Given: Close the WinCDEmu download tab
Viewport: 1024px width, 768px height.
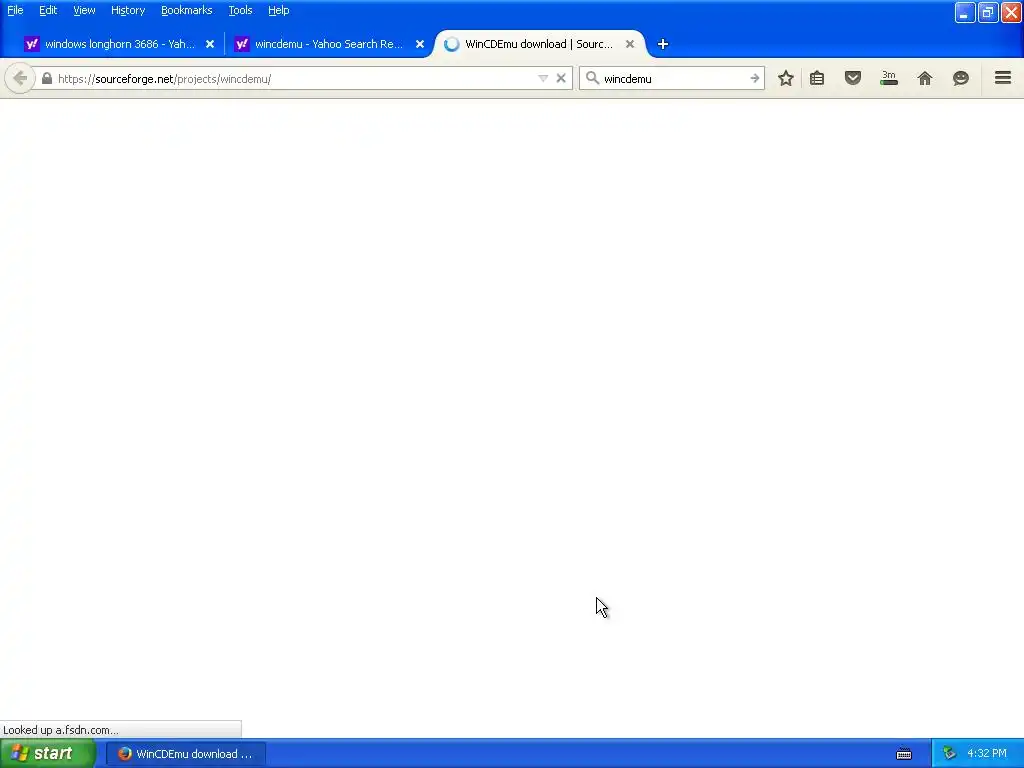Looking at the screenshot, I should (x=630, y=44).
